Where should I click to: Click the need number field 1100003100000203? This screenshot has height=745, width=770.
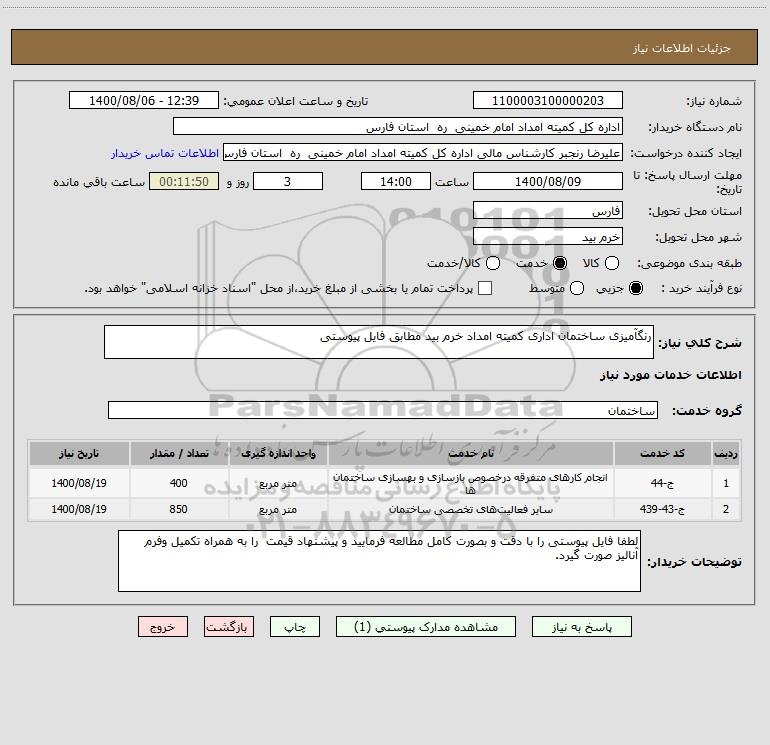tap(548, 100)
